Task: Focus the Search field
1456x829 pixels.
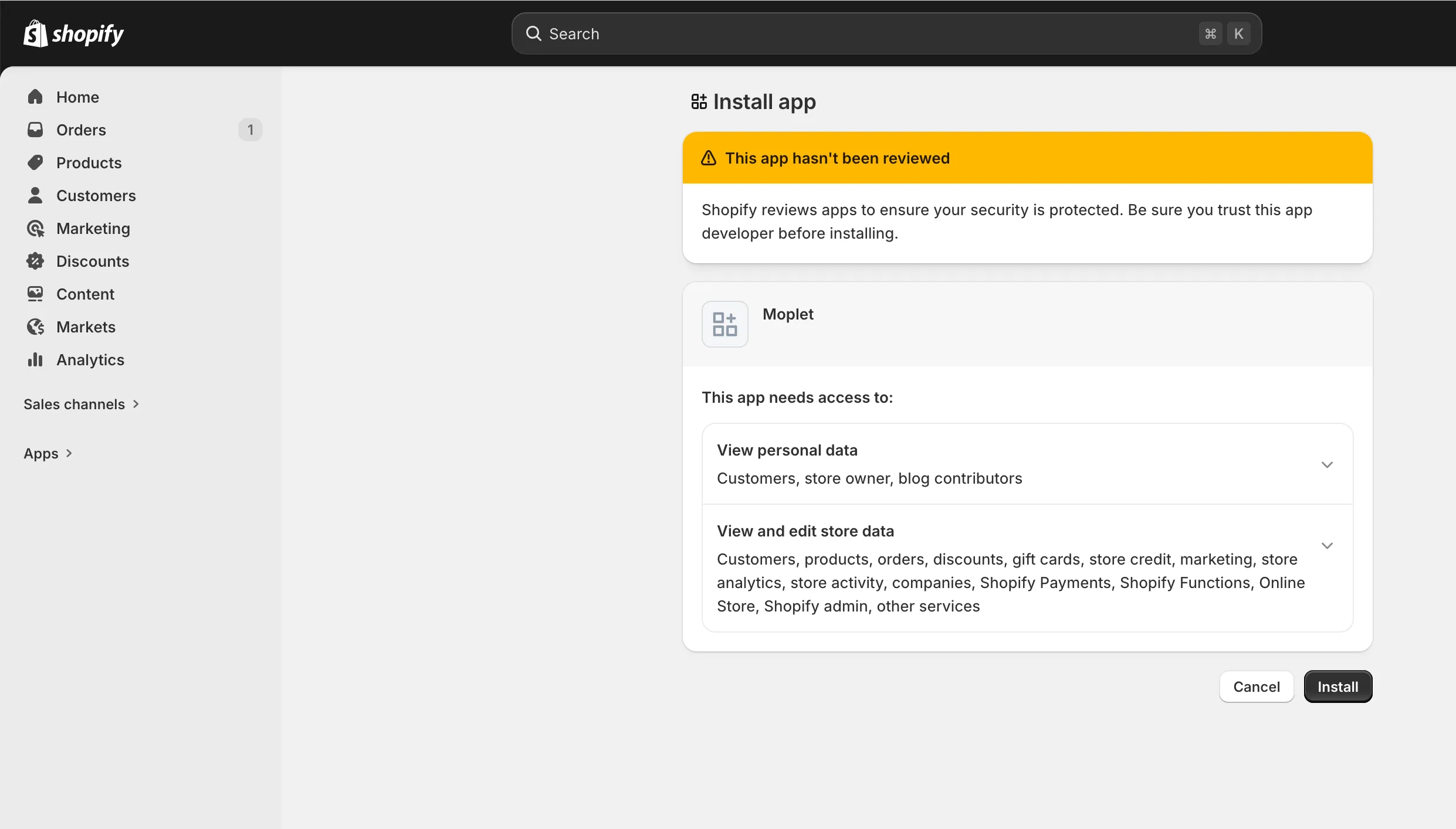Action: [886, 33]
